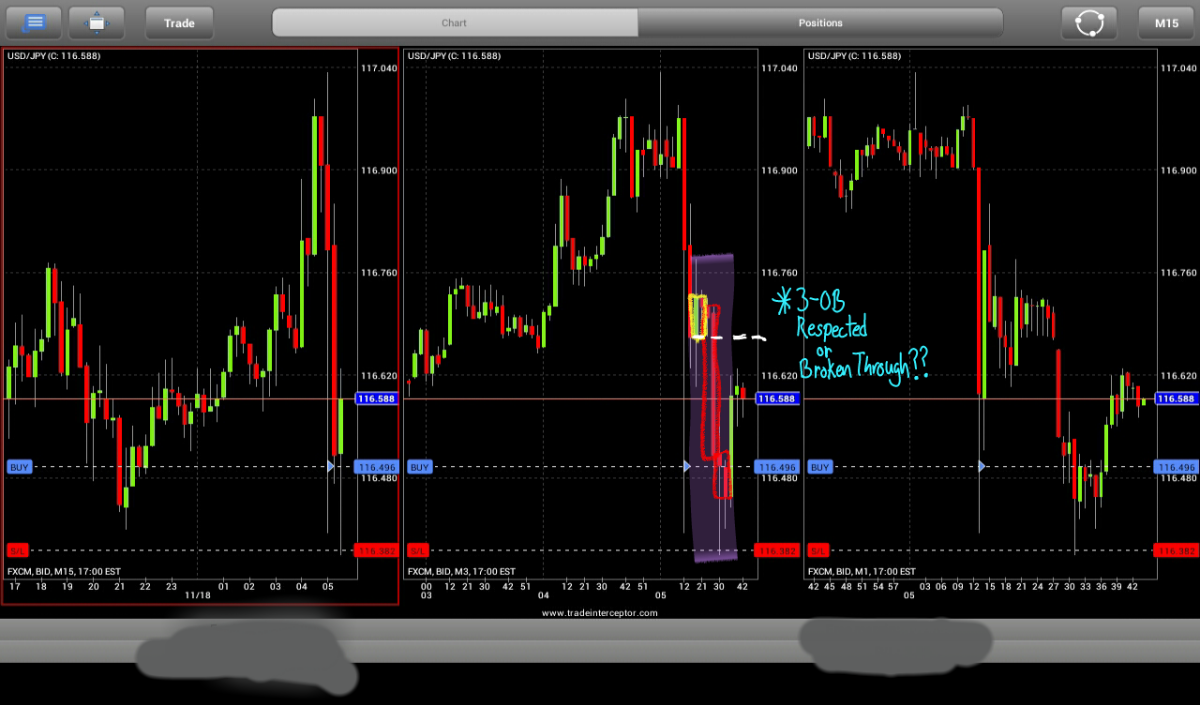Click 116.588 price tag on M15 chart
This screenshot has width=1200, height=705.
(x=376, y=398)
